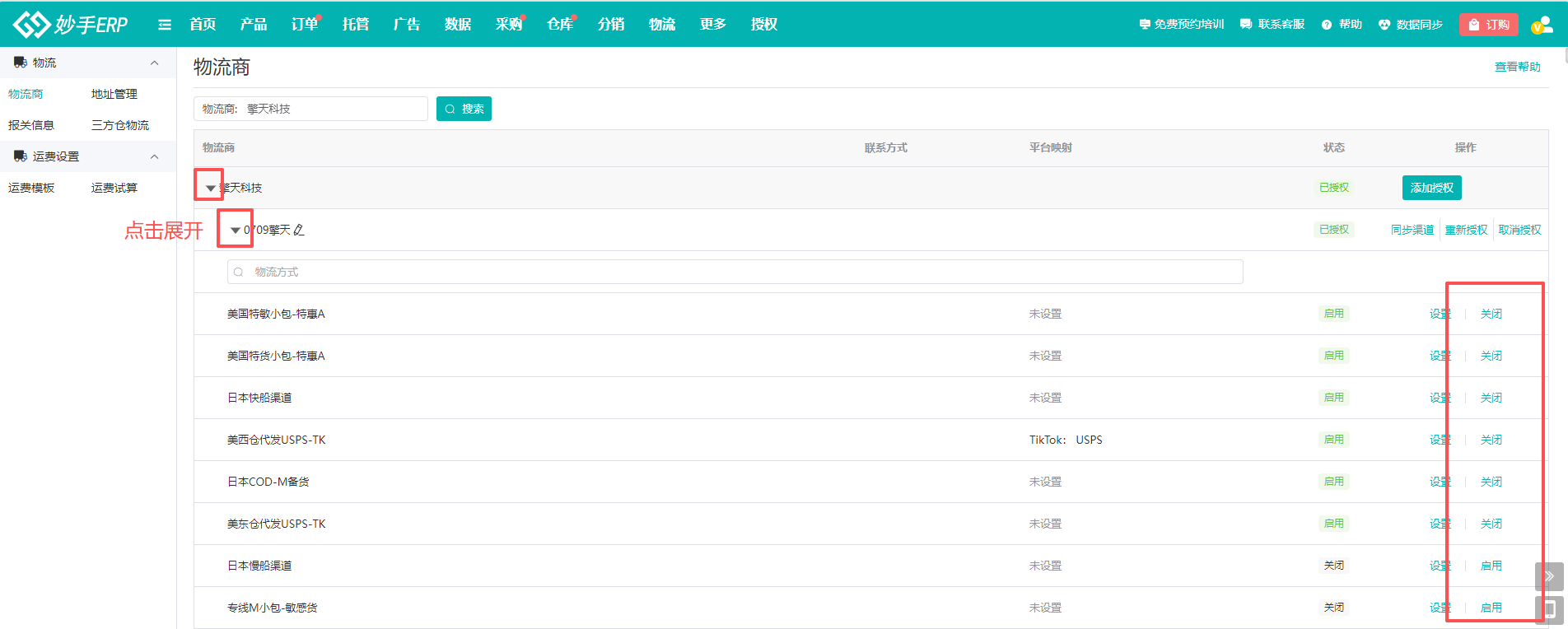Click the mobile phone floating icon
Screen dimensions: 1568x629
point(1548,609)
